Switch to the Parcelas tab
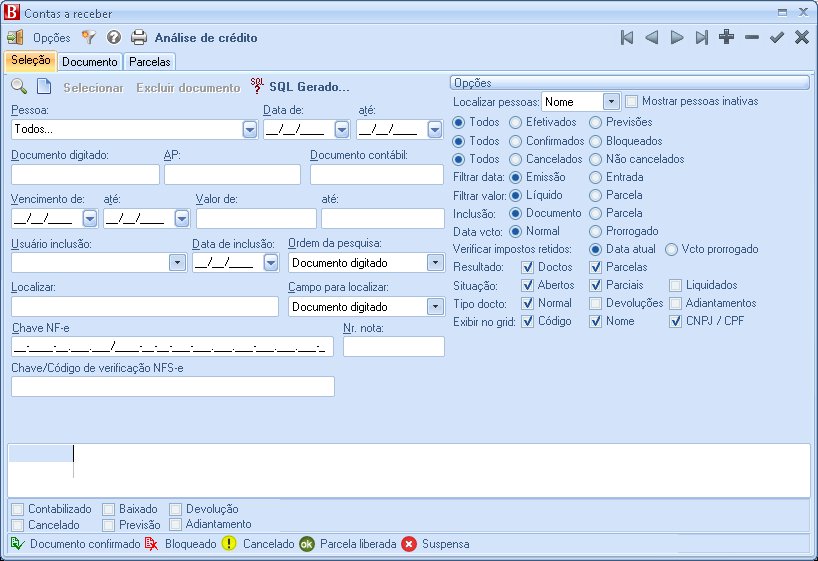The image size is (818, 561). 150,62
